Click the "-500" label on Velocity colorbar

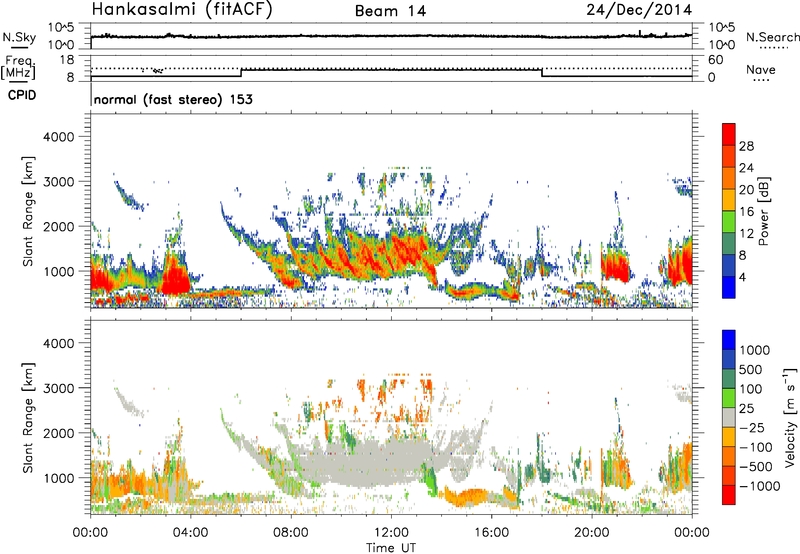pos(756,466)
